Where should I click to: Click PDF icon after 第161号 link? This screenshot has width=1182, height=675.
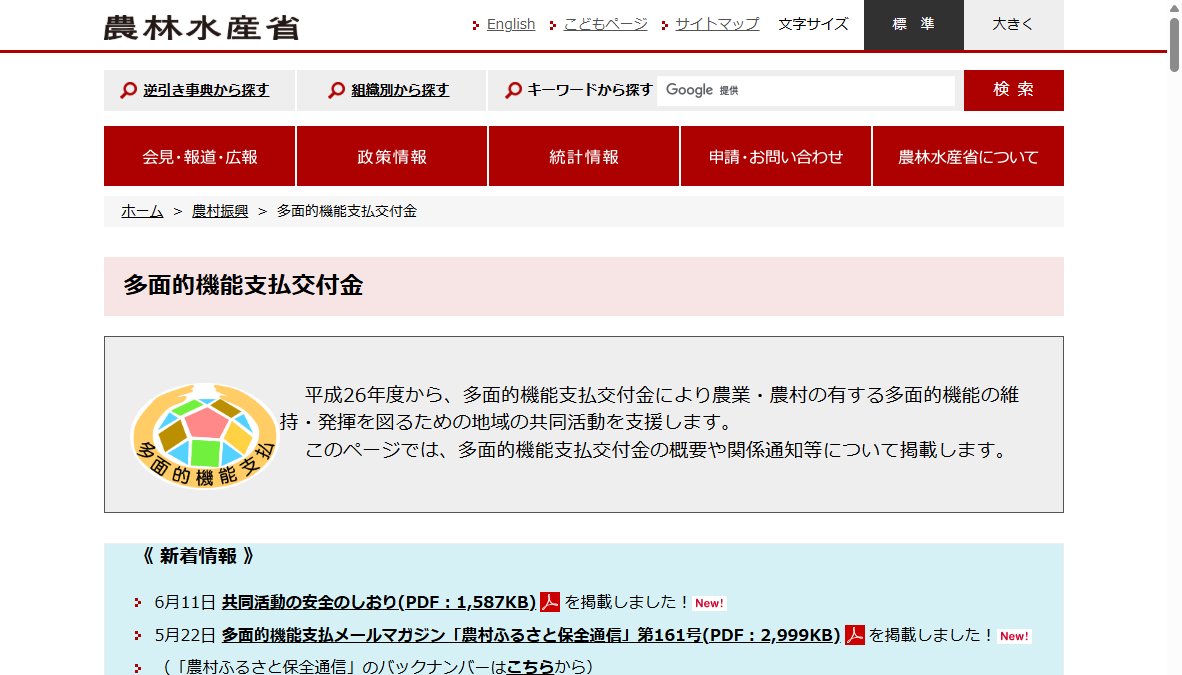(854, 635)
